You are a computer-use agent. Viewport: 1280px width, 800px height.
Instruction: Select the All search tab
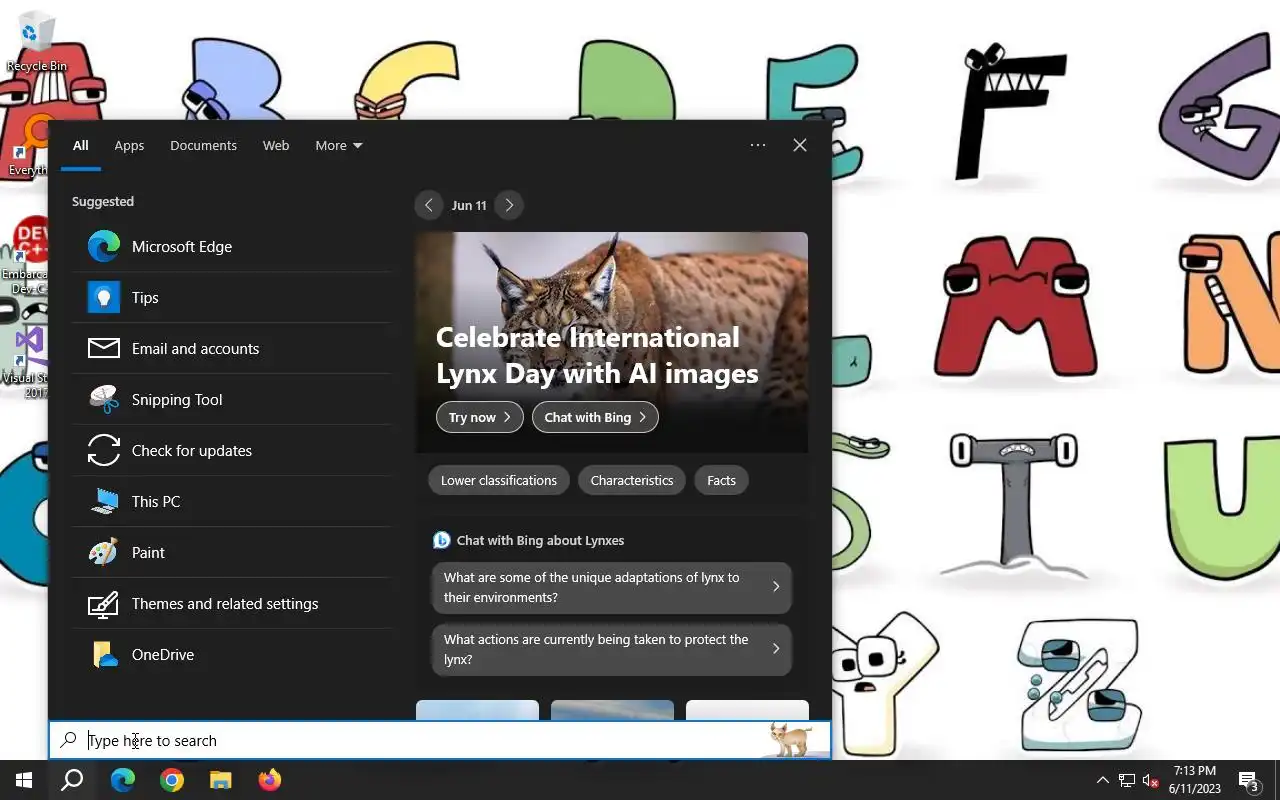pos(81,145)
